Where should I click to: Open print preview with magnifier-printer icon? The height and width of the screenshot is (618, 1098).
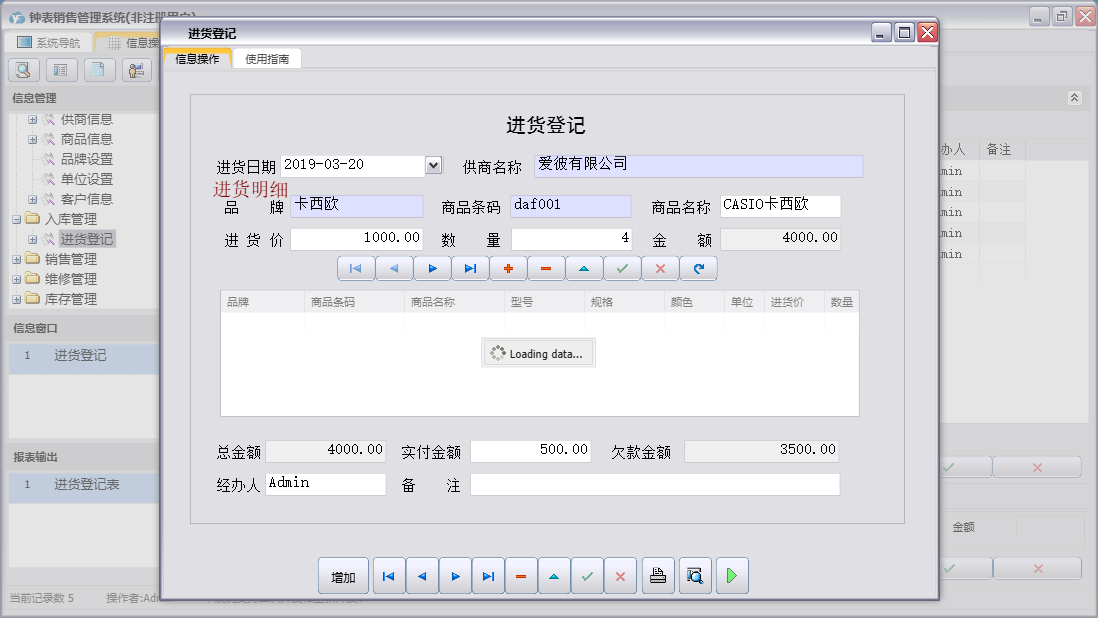coord(695,575)
